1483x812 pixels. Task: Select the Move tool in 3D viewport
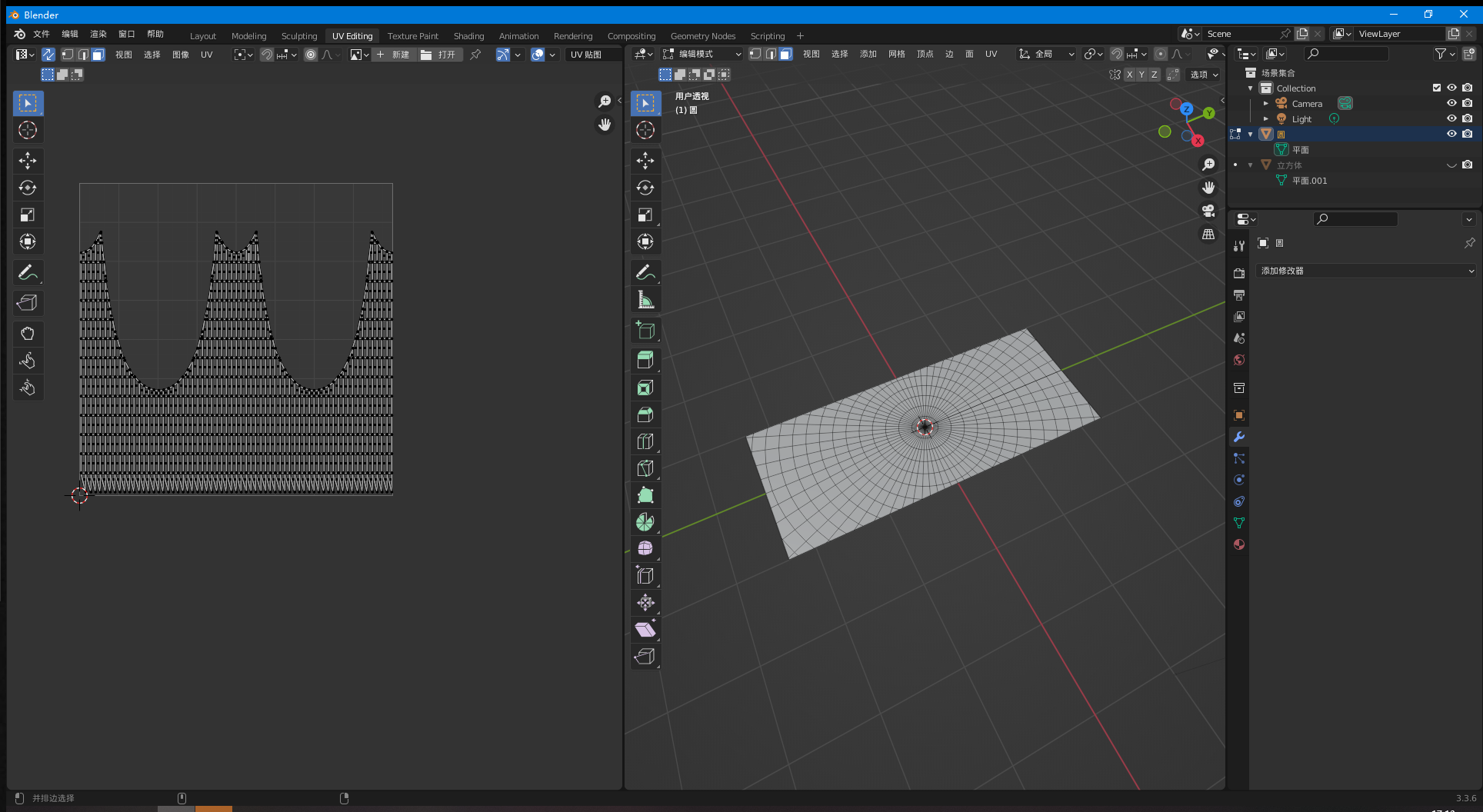point(645,161)
